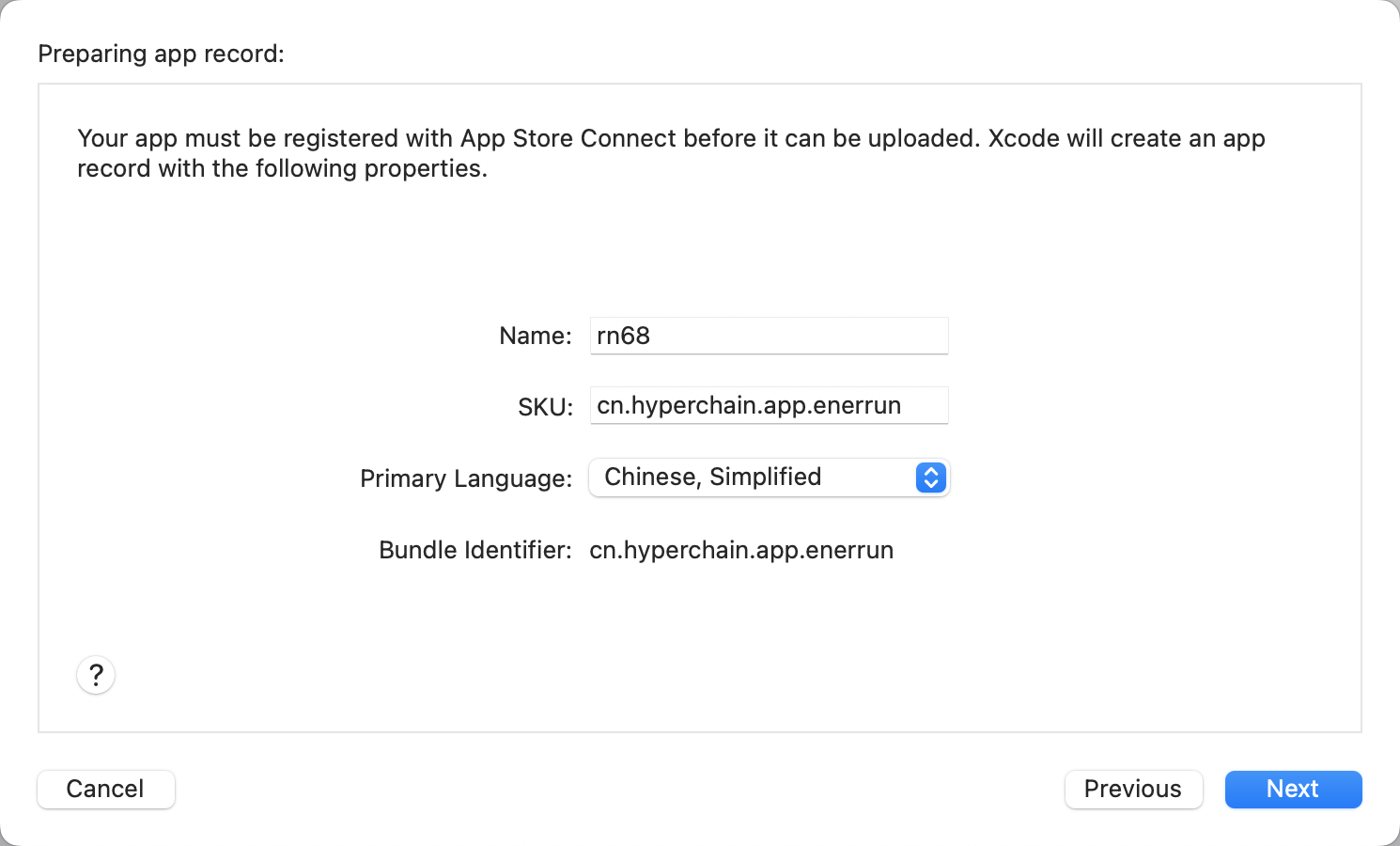Click the "Name:" field label
1400x846 pixels.
(x=535, y=336)
